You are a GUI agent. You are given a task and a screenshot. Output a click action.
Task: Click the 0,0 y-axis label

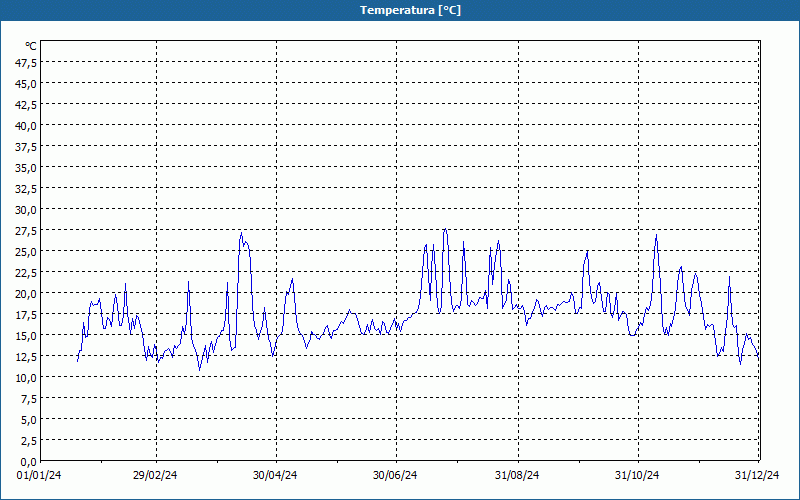tap(29, 463)
